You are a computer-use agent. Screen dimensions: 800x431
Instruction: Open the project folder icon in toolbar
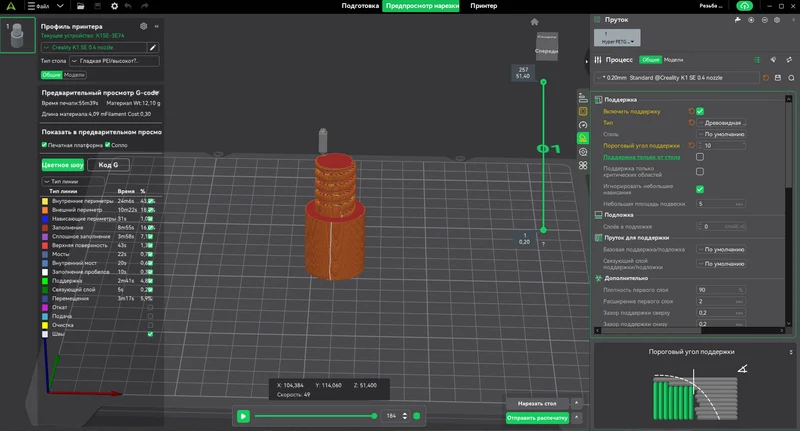(x=81, y=6)
